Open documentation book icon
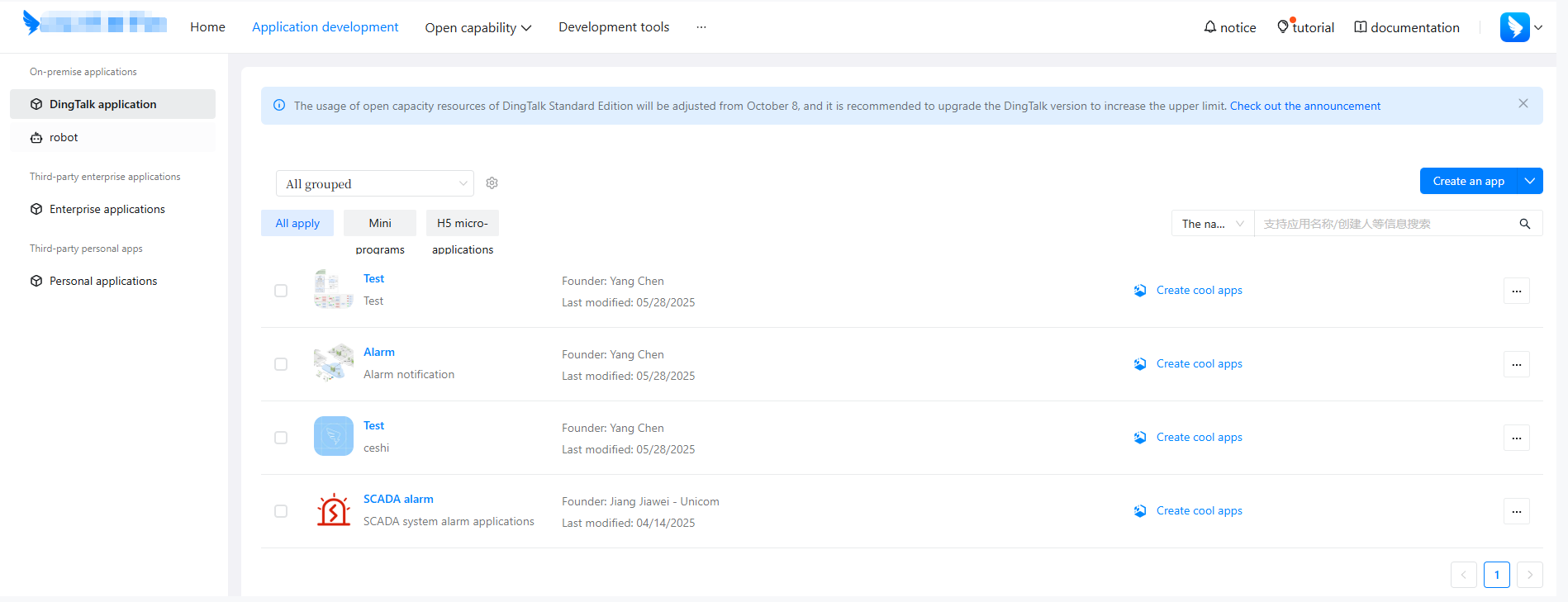Image resolution: width=1568 pixels, height=602 pixels. click(x=1360, y=27)
